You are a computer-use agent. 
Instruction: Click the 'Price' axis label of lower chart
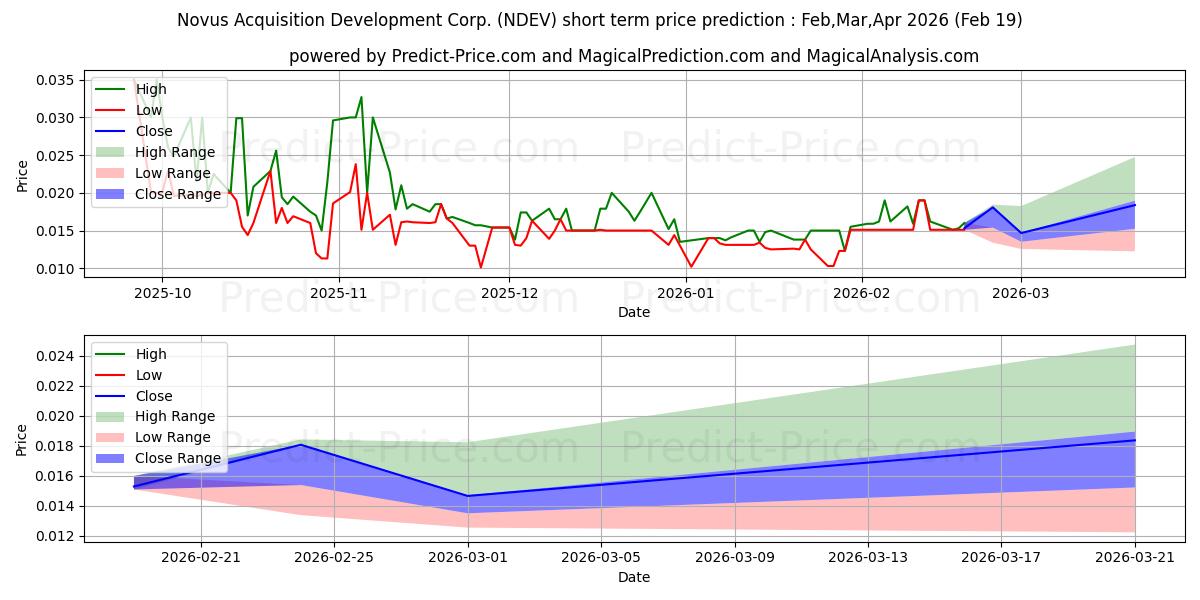[x=22, y=440]
